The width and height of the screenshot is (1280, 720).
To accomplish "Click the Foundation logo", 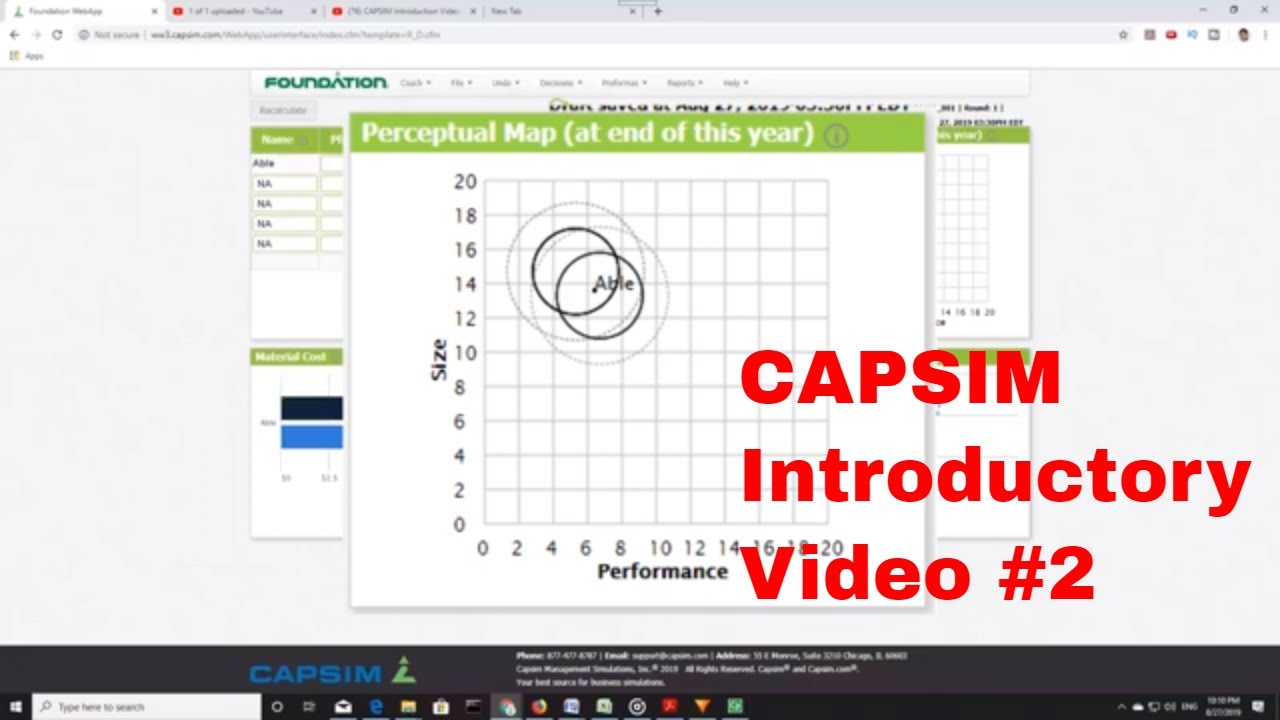I will (325, 82).
